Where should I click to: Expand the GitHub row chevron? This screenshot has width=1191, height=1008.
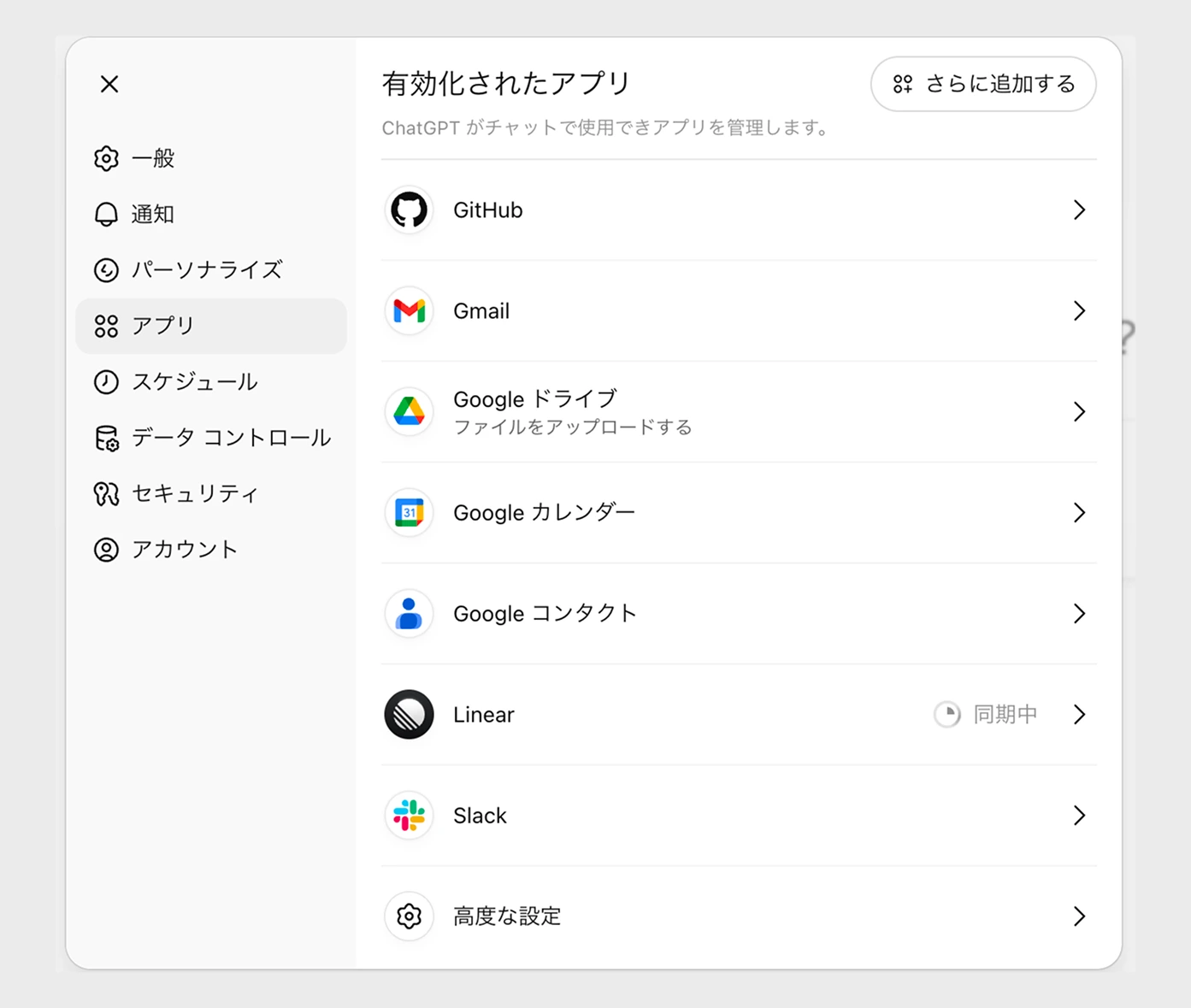(1079, 210)
